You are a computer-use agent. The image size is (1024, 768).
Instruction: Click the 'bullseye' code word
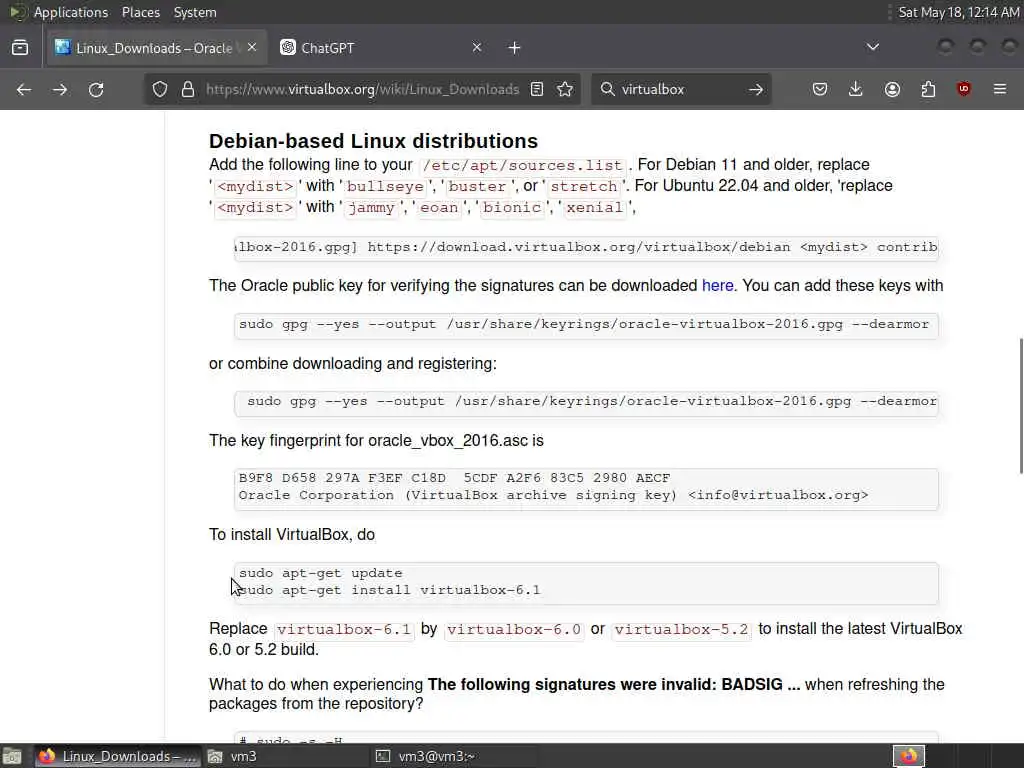point(385,187)
